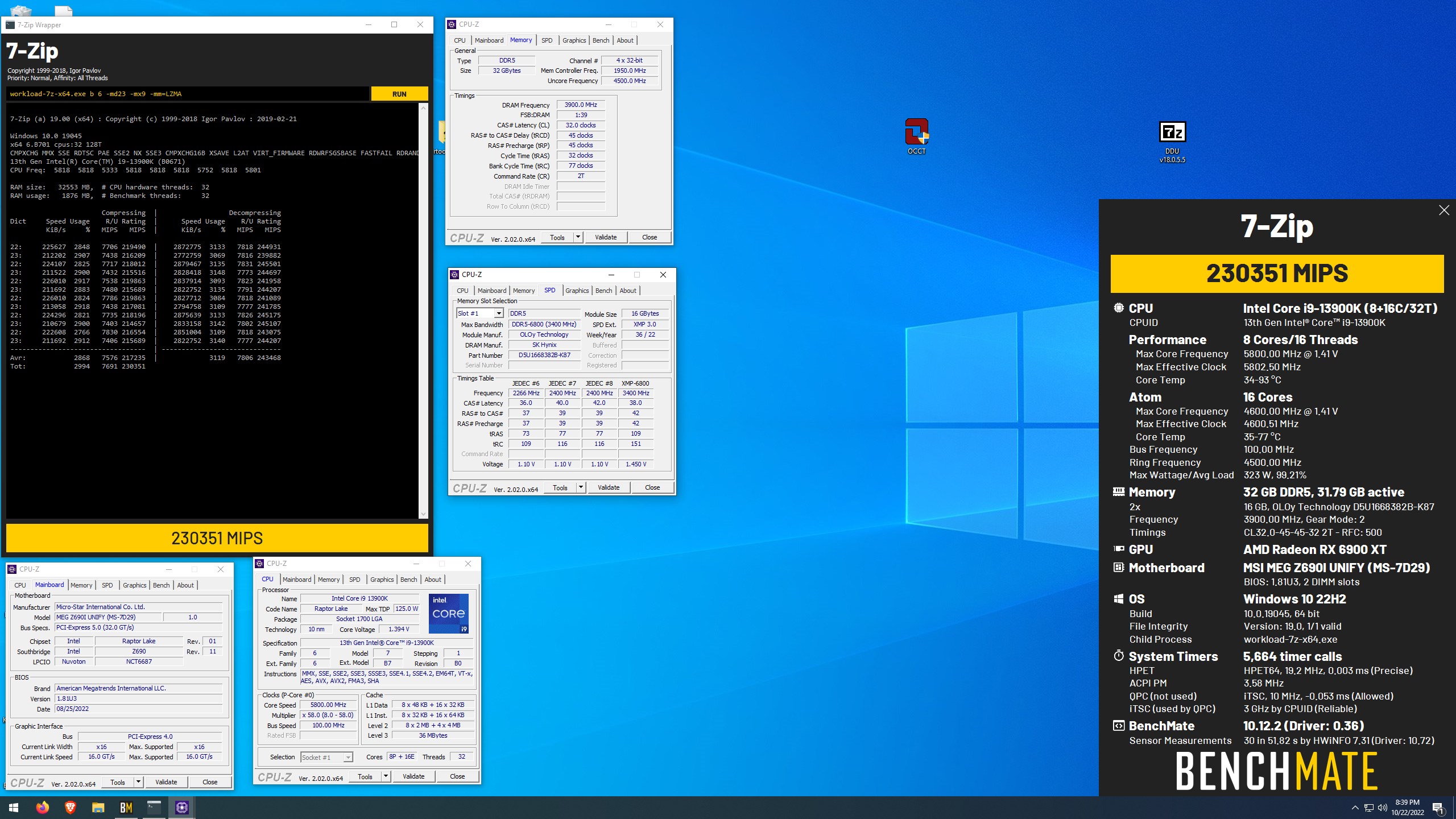This screenshot has height=819, width=1456.
Task: Open the network tray icon
Action: tap(1368, 808)
